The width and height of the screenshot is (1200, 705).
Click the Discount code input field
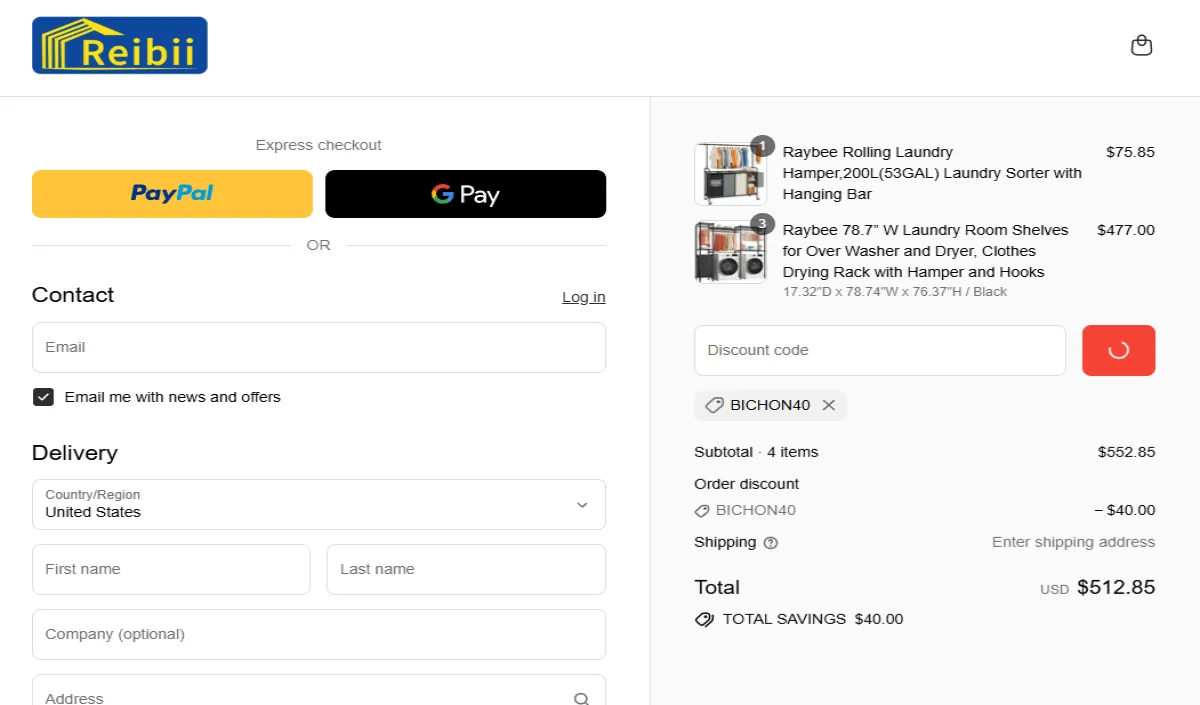pos(879,350)
